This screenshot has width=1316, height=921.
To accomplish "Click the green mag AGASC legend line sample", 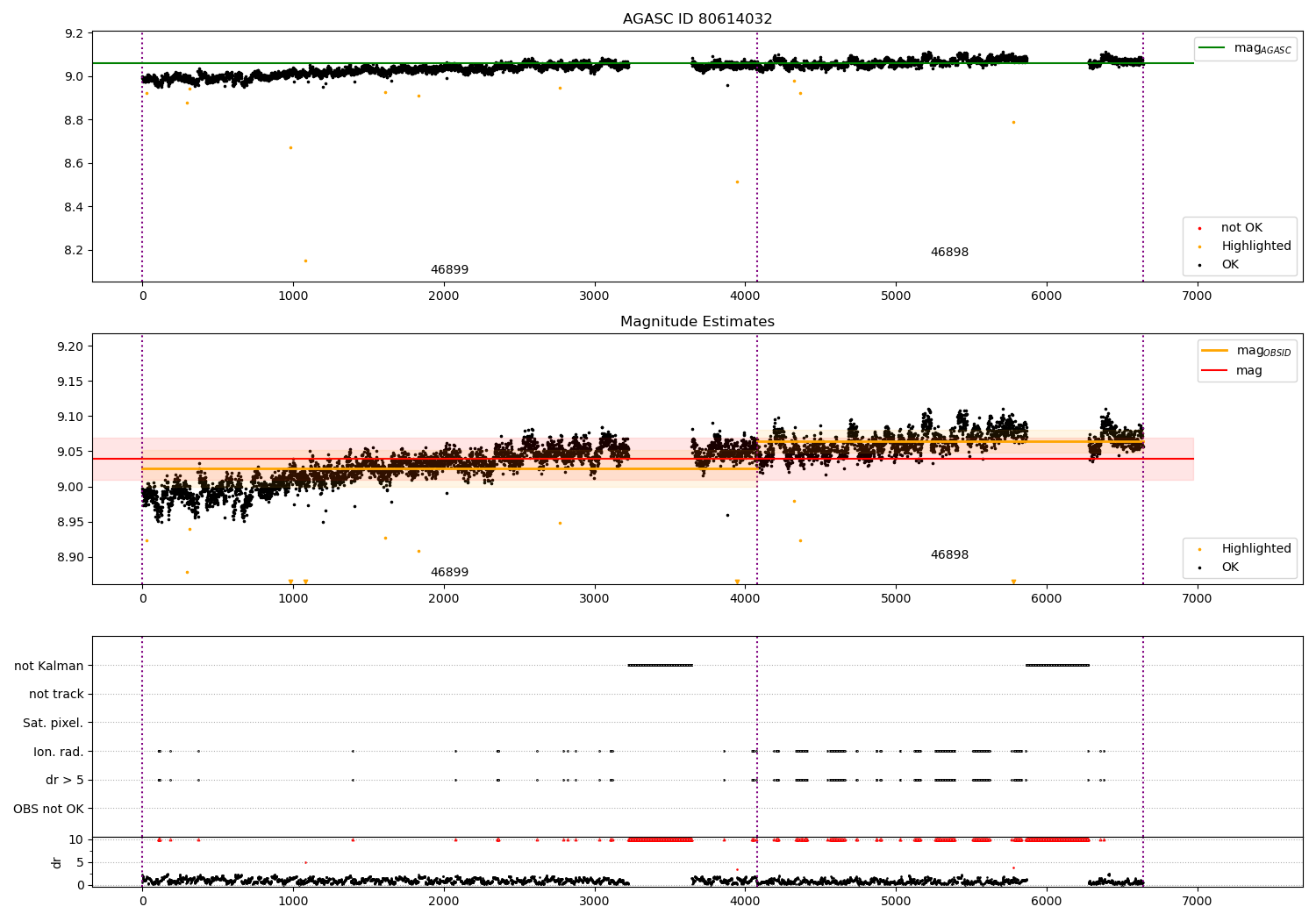I will click(x=1212, y=48).
